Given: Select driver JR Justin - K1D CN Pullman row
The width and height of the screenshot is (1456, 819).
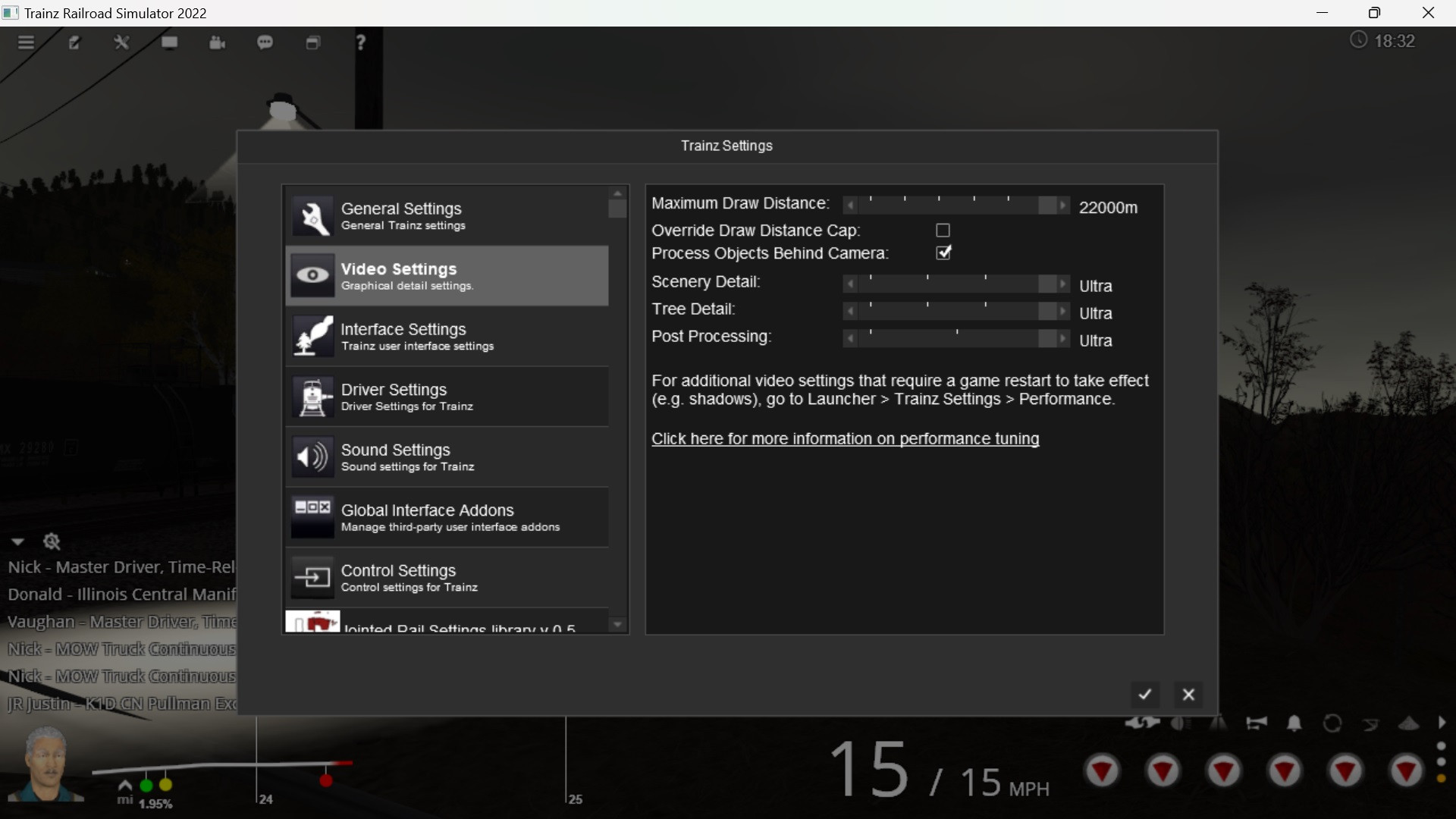Looking at the screenshot, I should [121, 703].
